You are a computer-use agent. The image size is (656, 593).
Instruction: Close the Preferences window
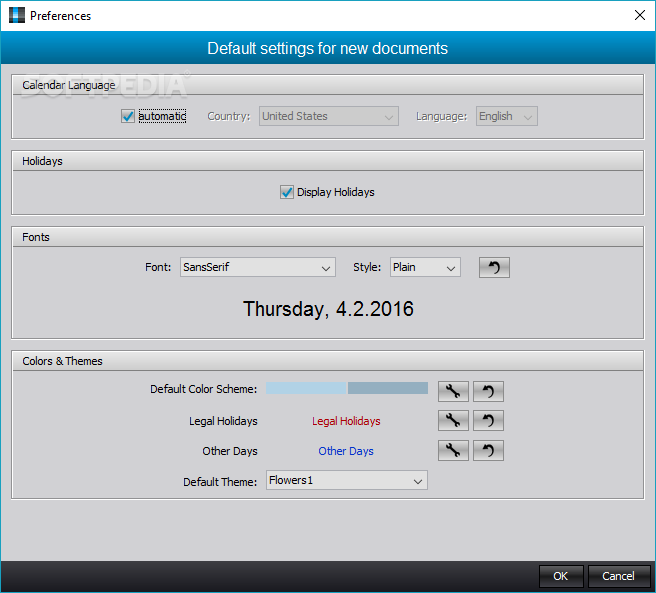click(640, 15)
